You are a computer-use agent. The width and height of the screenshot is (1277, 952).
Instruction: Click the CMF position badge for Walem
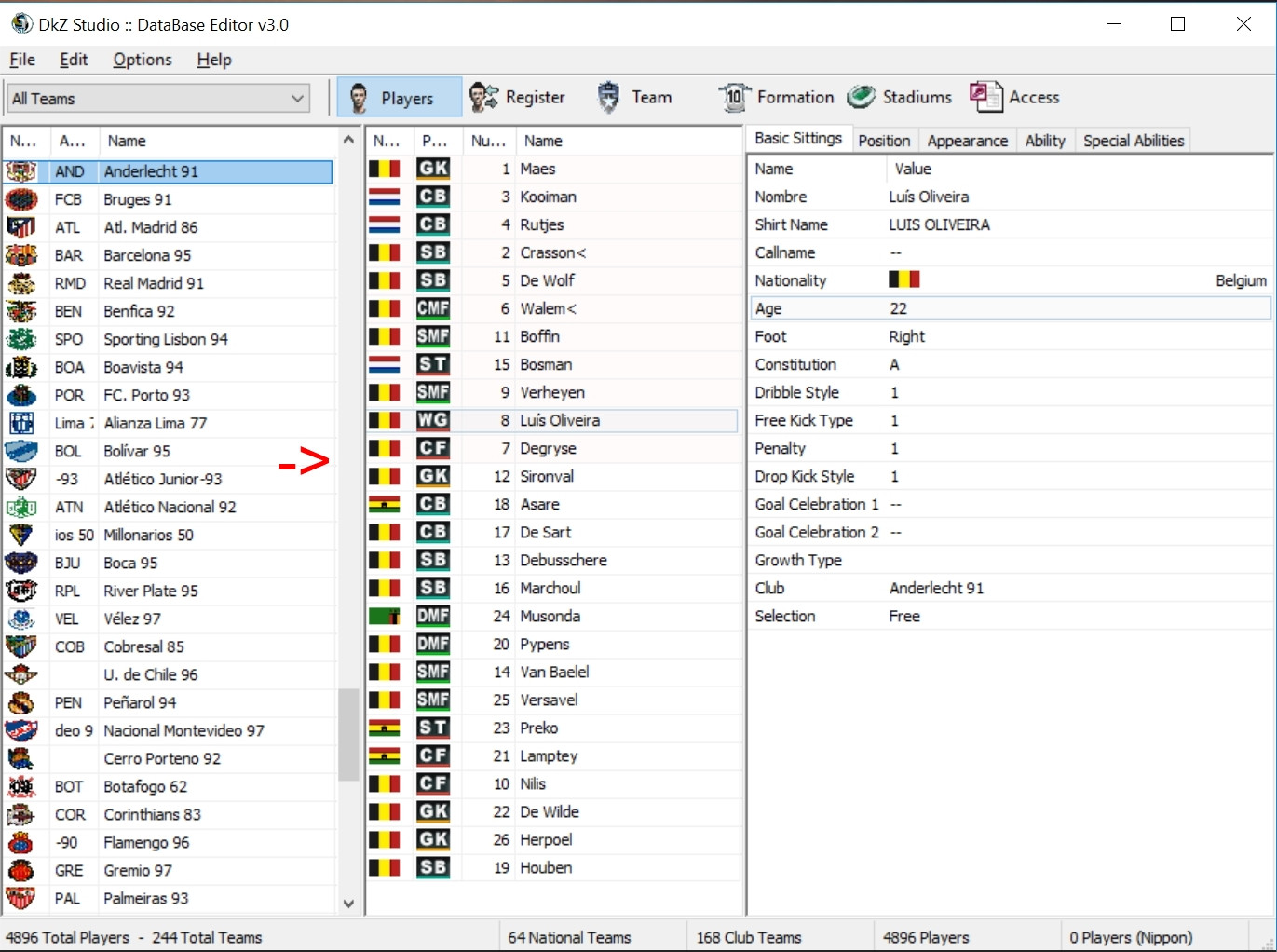[433, 308]
